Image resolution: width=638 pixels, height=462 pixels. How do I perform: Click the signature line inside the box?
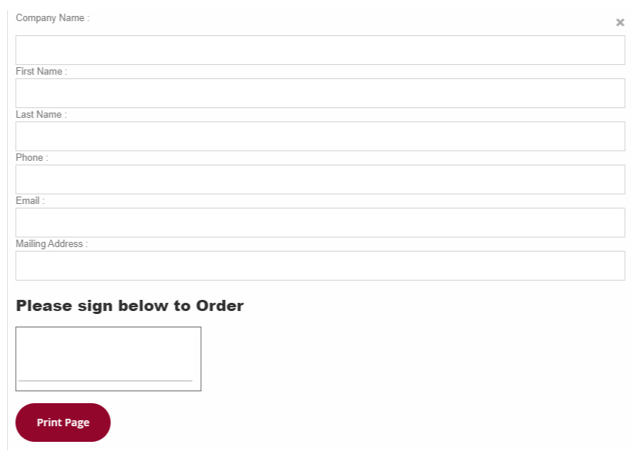[x=105, y=380]
